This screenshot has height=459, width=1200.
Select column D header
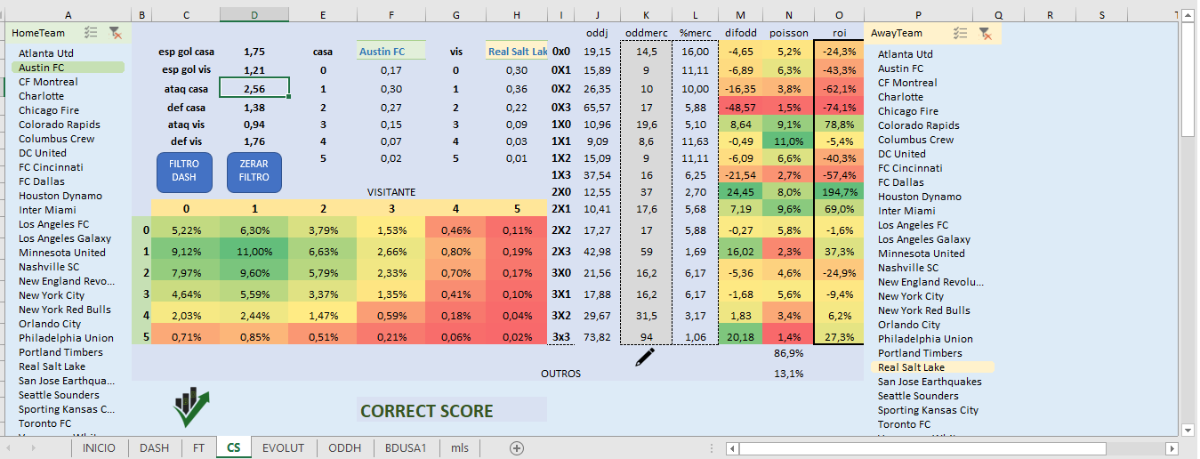(254, 15)
